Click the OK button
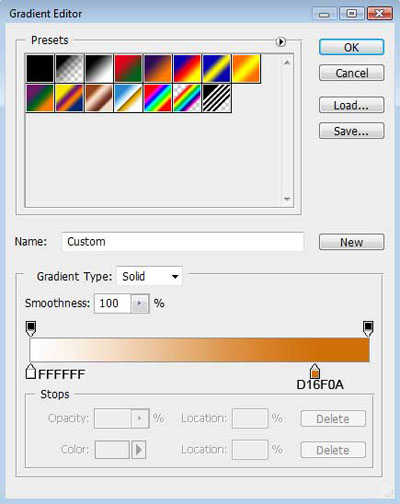This screenshot has height=504, width=400. [352, 47]
